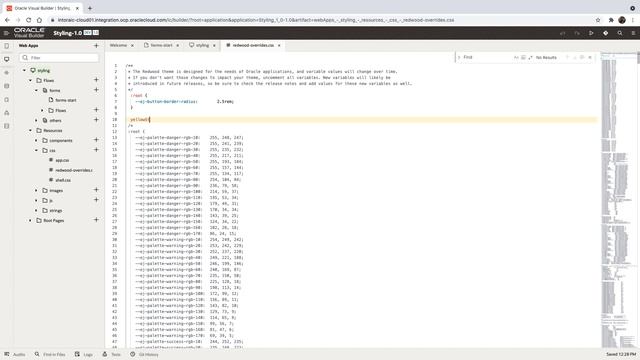Viewport: 640px width, 360px height.
Task: Click the plus icon next to Flows folder
Action: coord(96,80)
